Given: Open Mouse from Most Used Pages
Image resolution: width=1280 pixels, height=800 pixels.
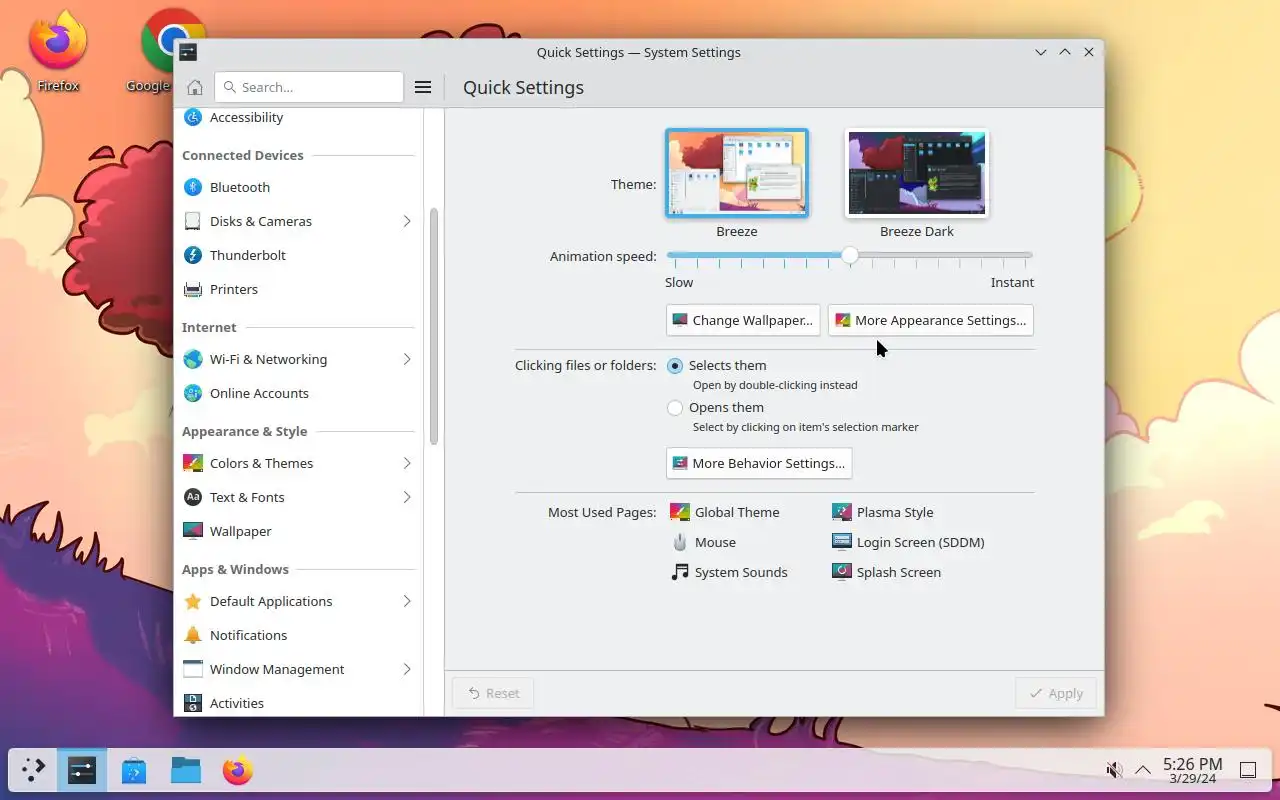Looking at the screenshot, I should click(703, 542).
